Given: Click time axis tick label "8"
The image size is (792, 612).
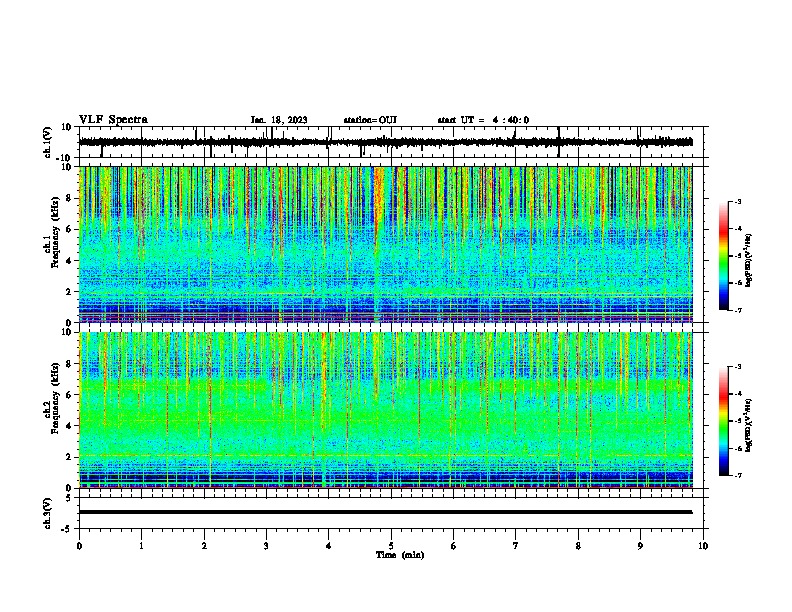Looking at the screenshot, I should coord(578,546).
